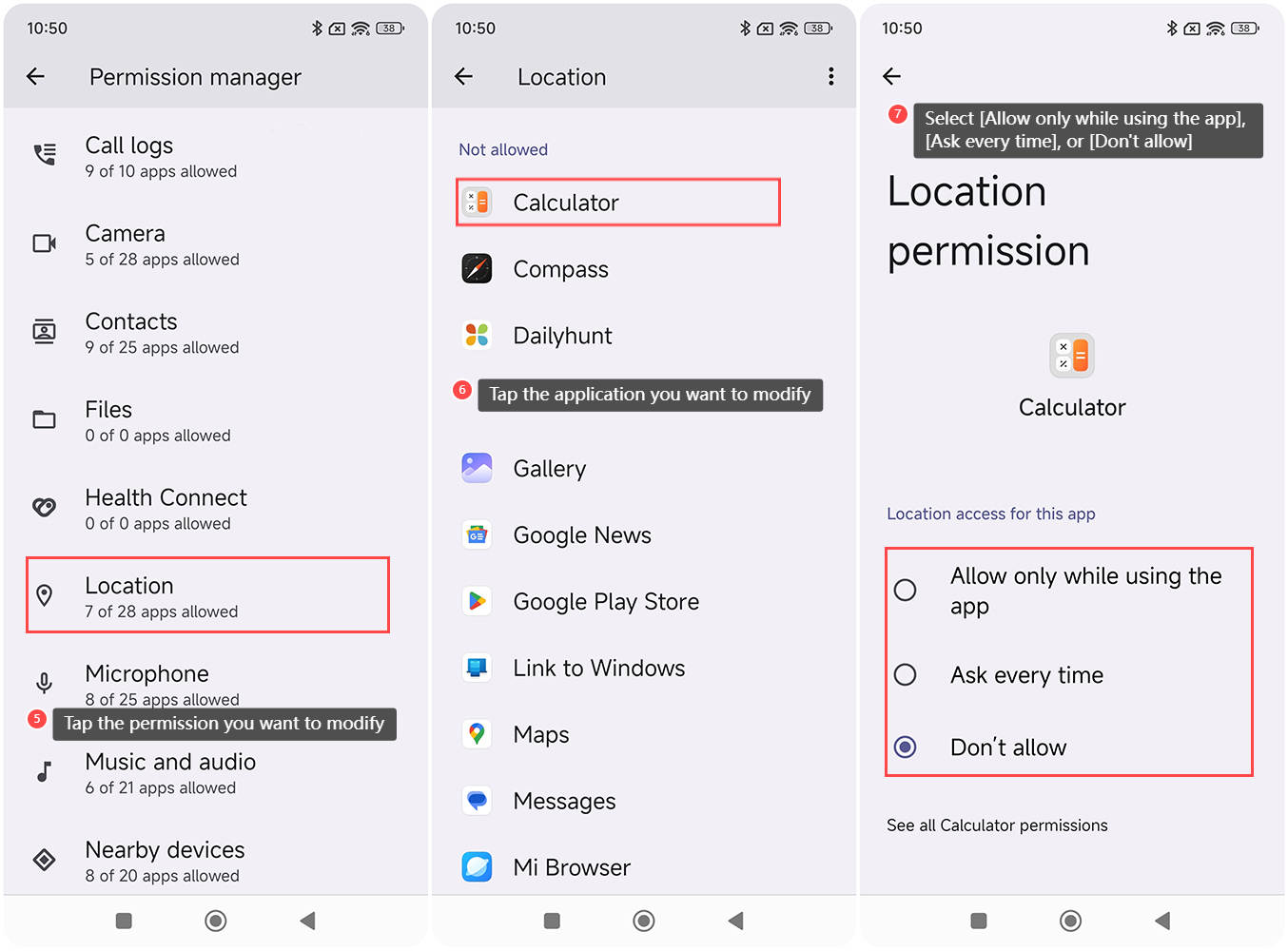Open the Gallery app icon entry

click(x=477, y=468)
